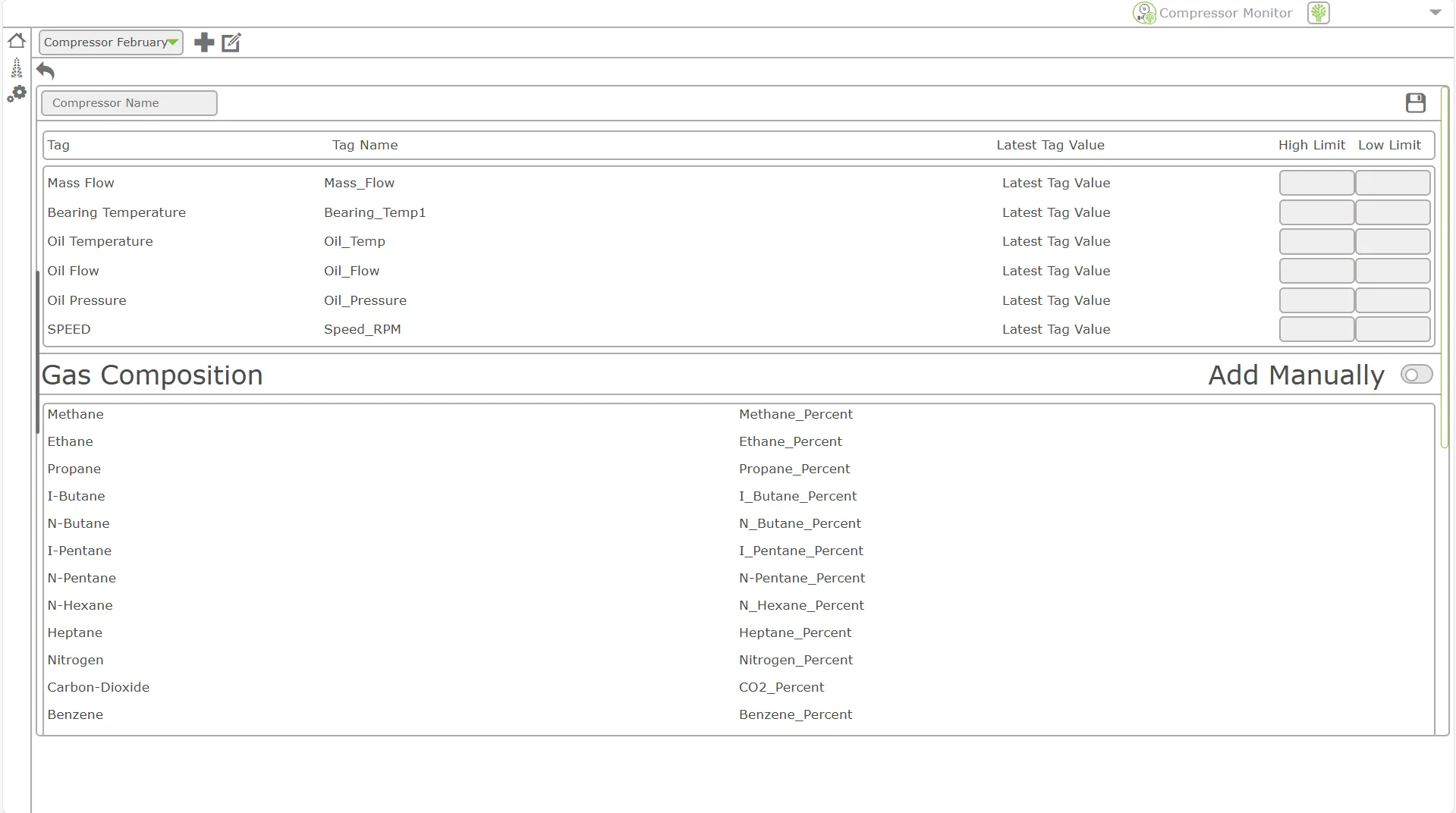Click the Compressor Monitor logo icon
The image size is (1456, 813).
tap(1144, 13)
